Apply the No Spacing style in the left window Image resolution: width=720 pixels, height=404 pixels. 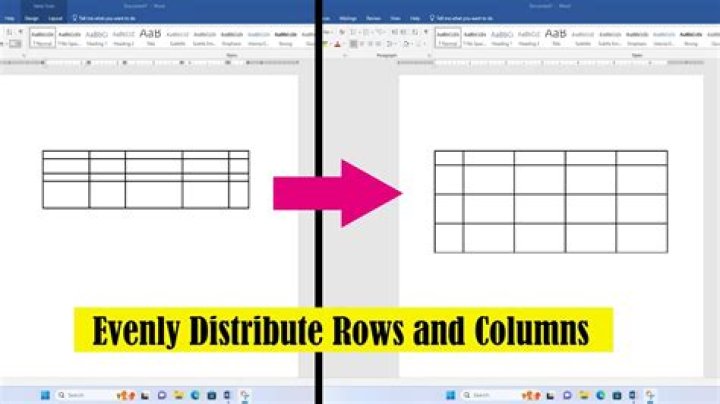pyautogui.click(x=69, y=38)
